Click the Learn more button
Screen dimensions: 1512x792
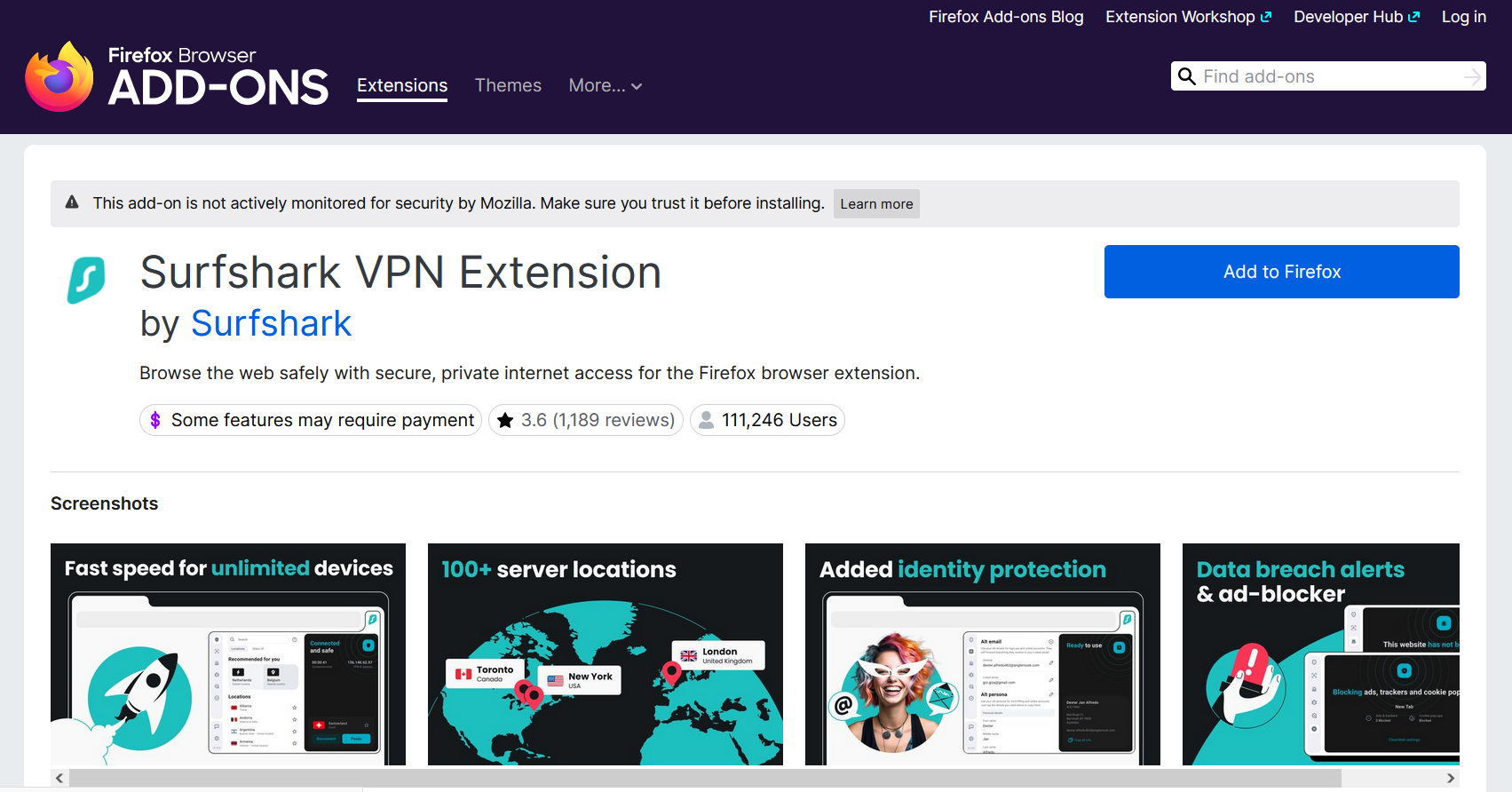pyautogui.click(x=876, y=204)
